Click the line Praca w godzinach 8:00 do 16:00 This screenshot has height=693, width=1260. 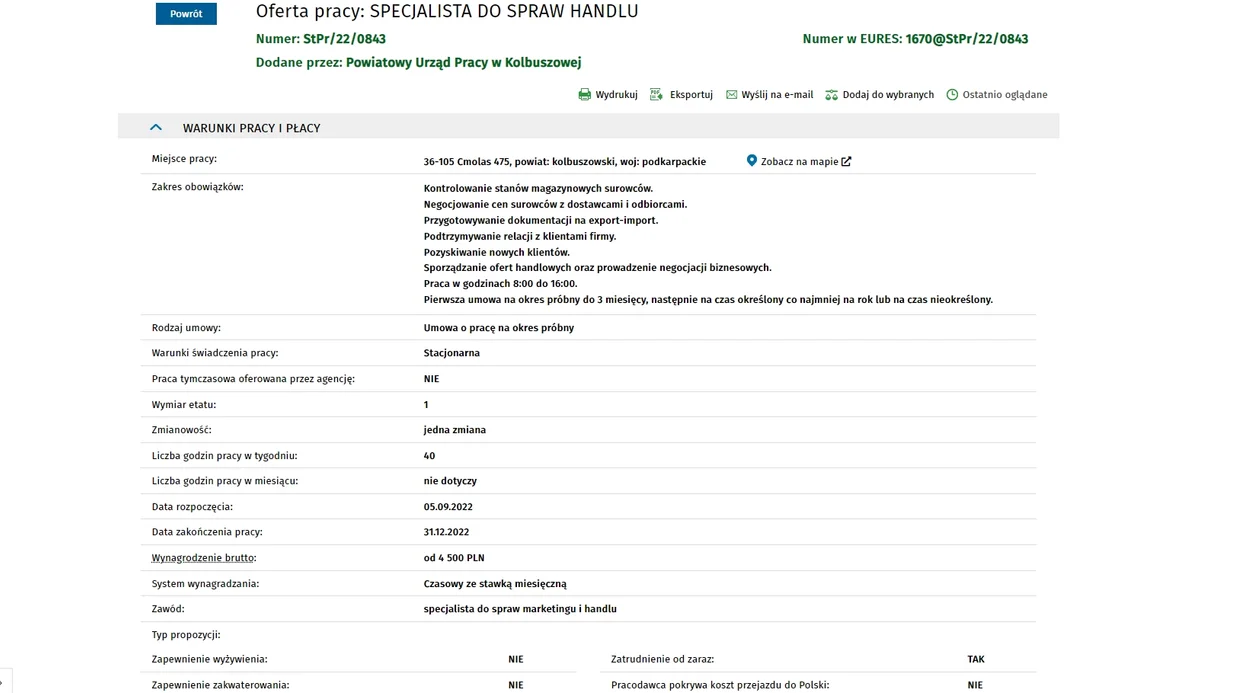tap(500, 284)
